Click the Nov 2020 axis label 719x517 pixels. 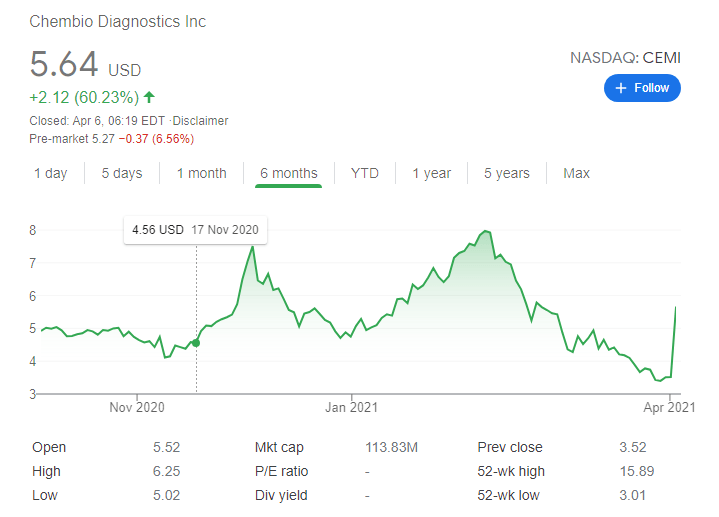(x=137, y=407)
